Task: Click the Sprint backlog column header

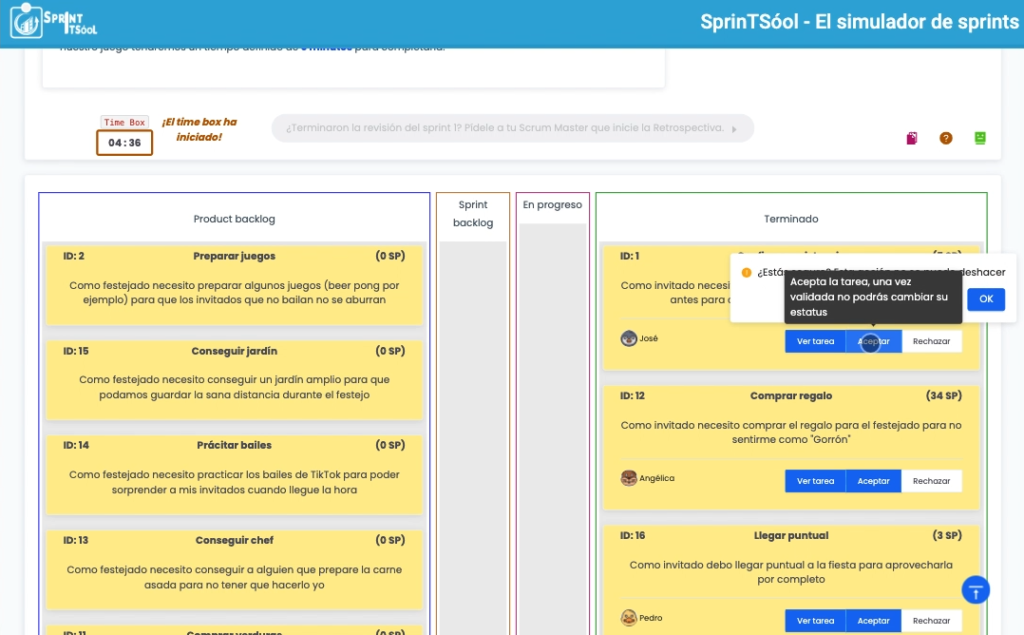Action: pos(473,214)
